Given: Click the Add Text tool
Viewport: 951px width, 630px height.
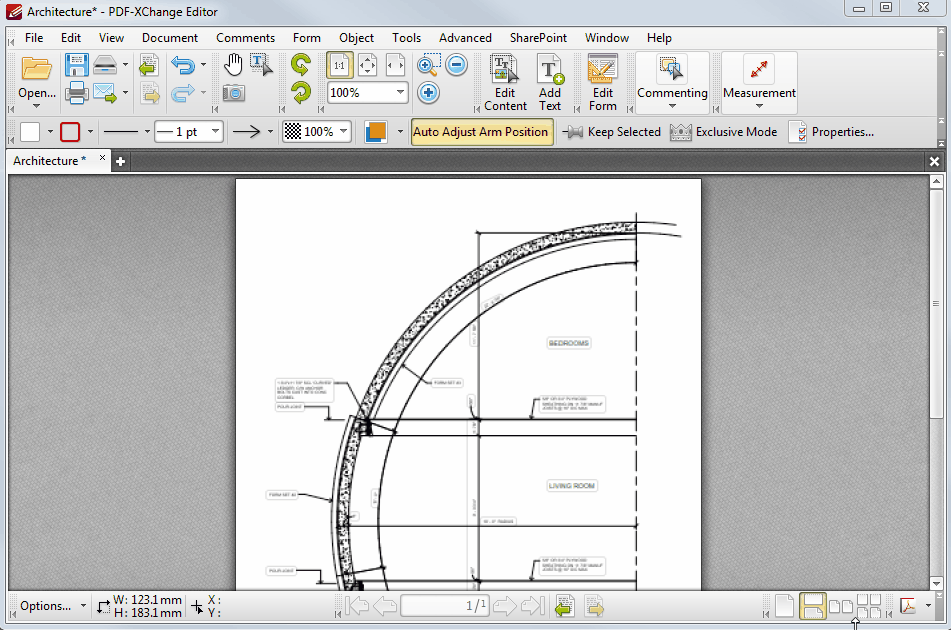Looking at the screenshot, I should (x=549, y=80).
